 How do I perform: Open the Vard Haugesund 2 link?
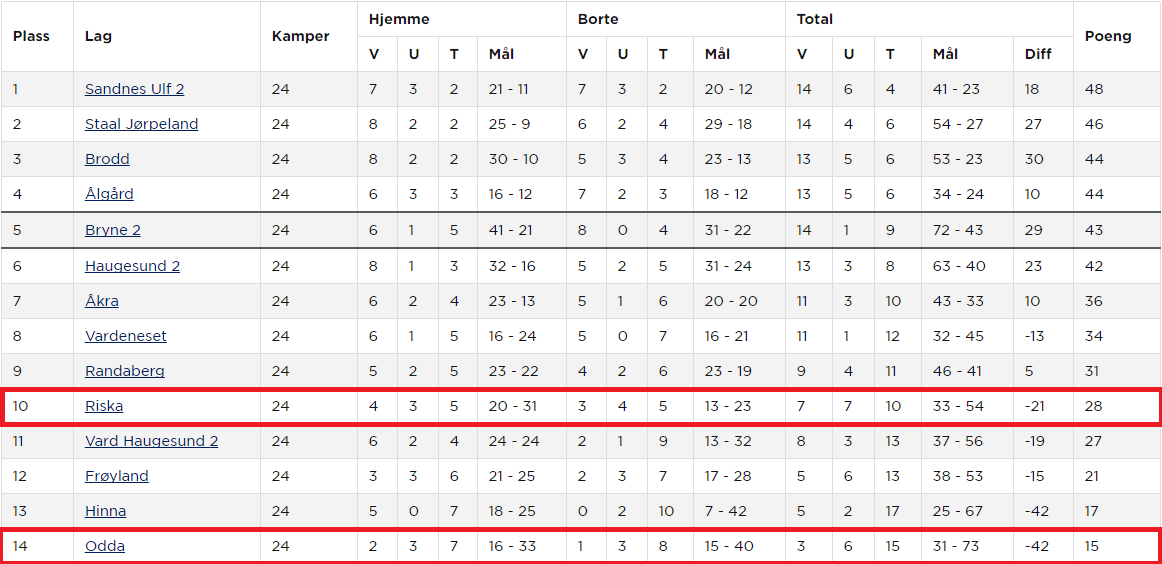click(x=151, y=441)
